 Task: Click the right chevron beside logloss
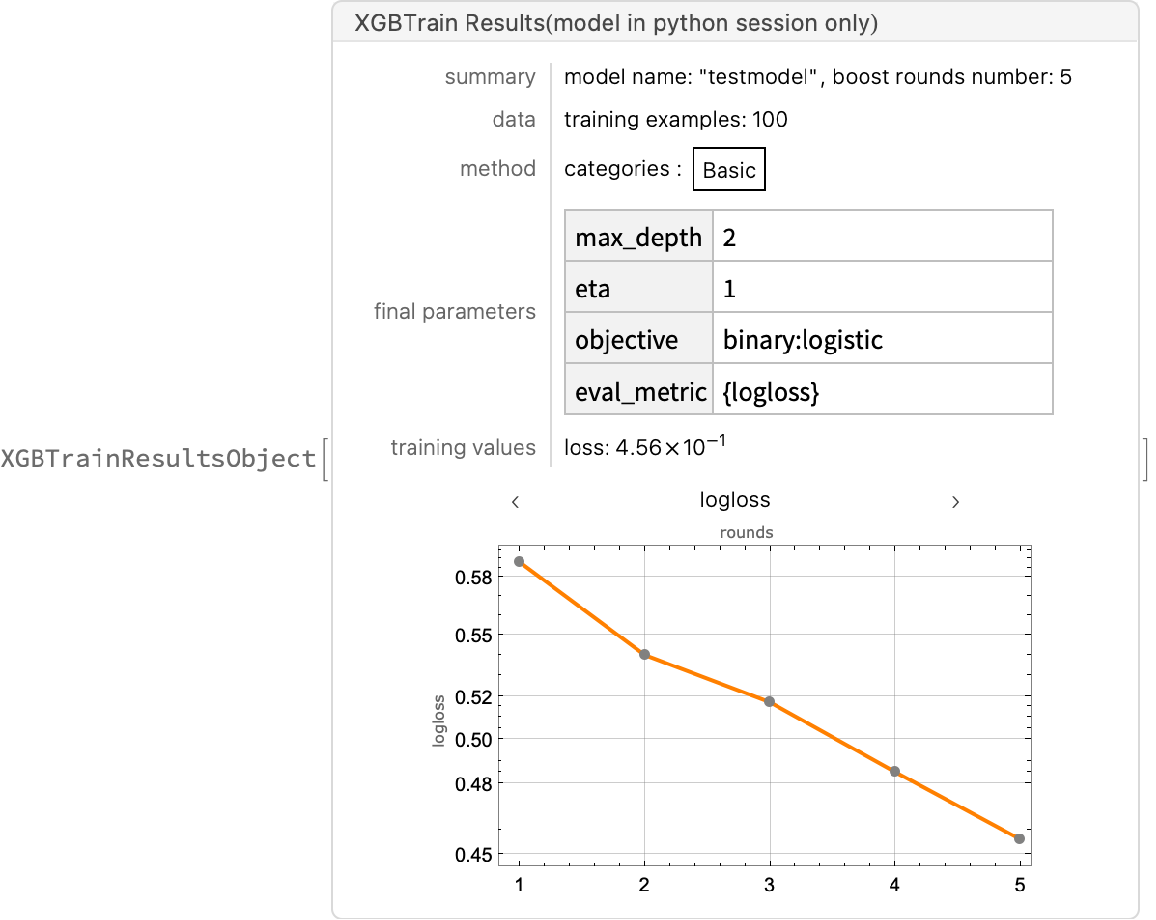955,502
